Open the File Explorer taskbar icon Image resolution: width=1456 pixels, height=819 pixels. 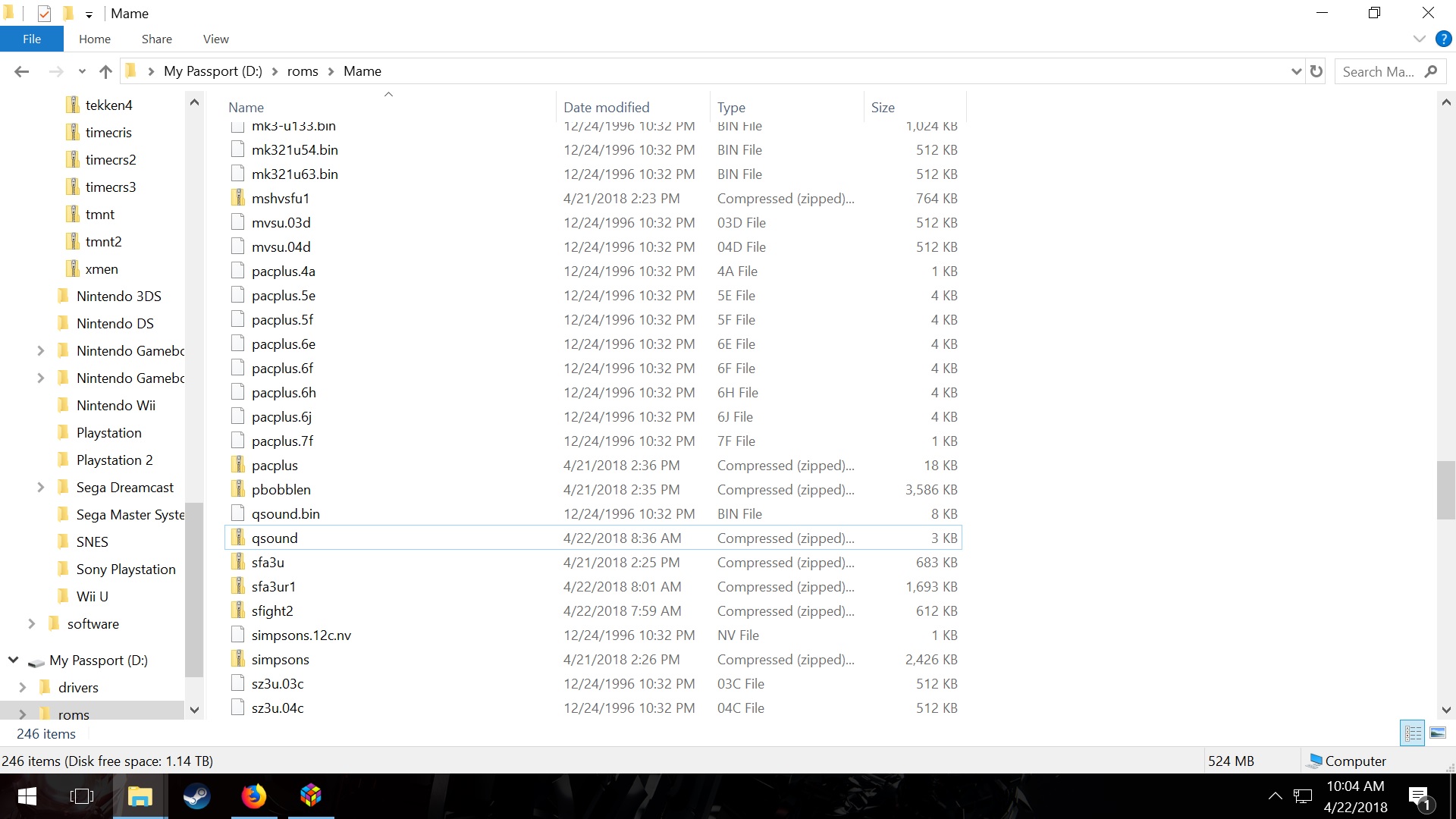tap(140, 796)
